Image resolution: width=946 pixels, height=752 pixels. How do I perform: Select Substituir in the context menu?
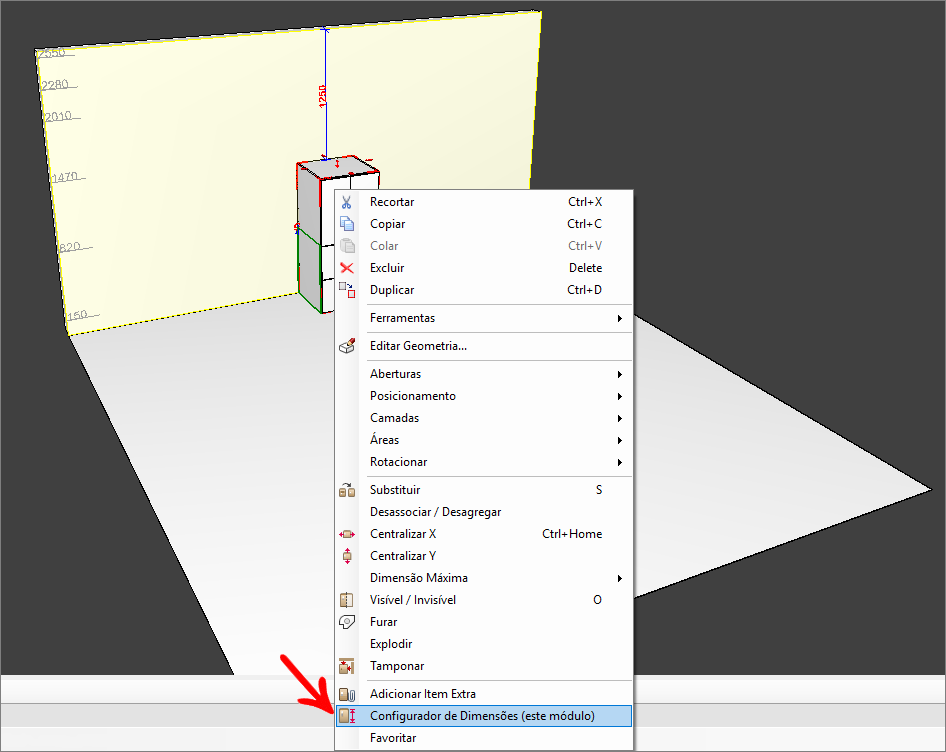(x=484, y=490)
